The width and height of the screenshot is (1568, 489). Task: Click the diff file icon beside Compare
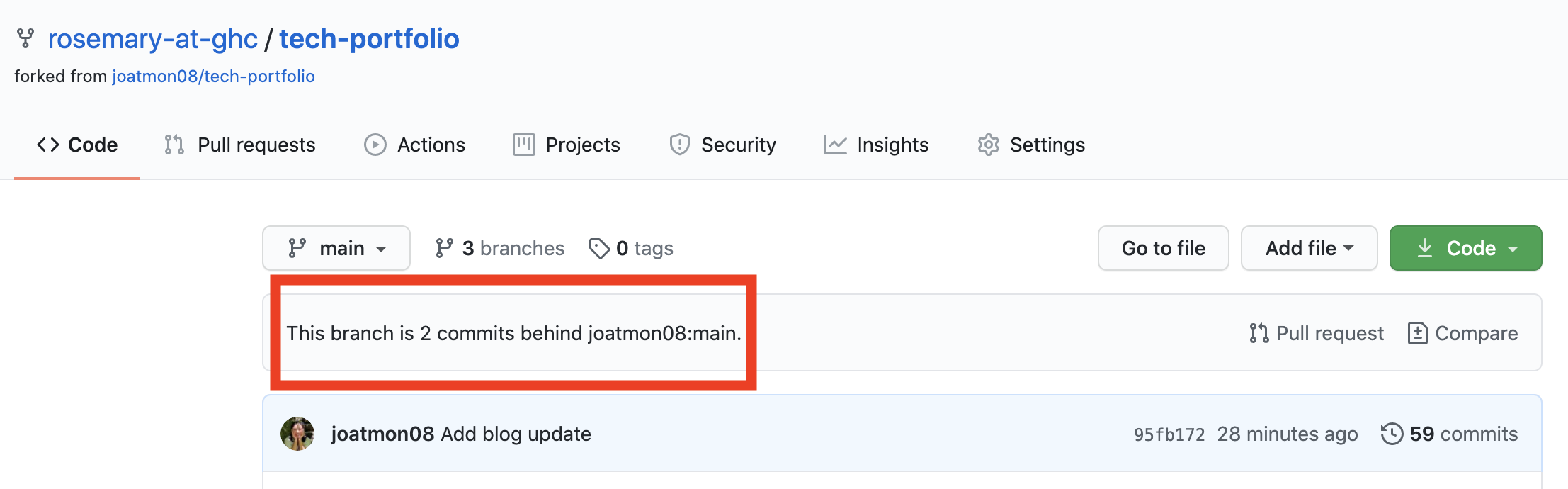(x=1418, y=333)
